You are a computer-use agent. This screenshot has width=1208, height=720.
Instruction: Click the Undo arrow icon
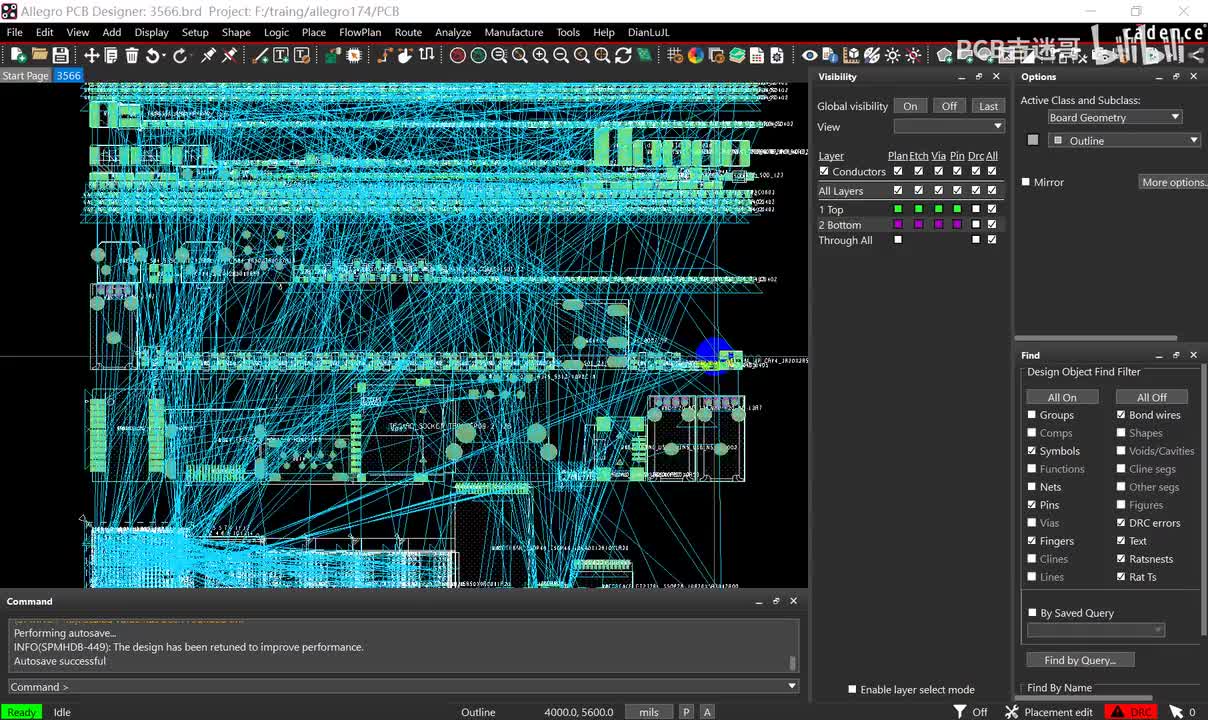coord(153,56)
